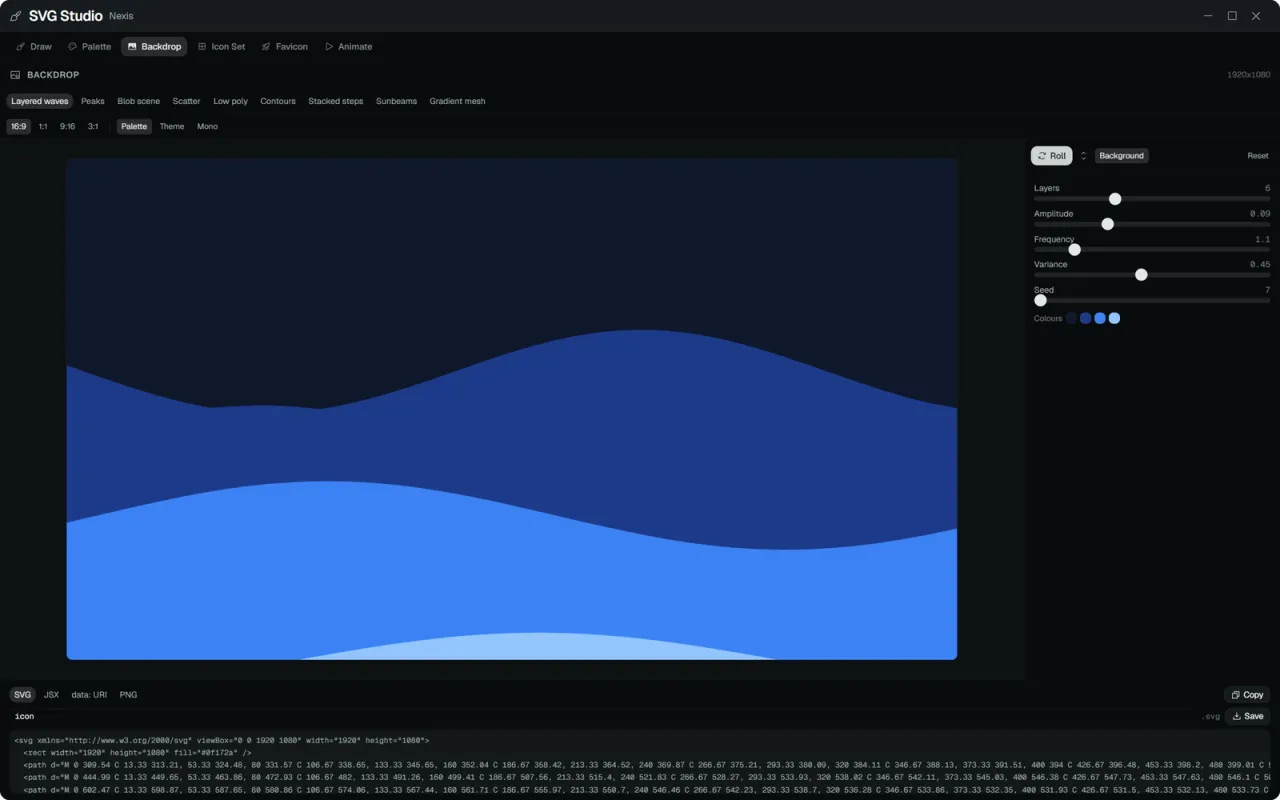Switch to the Contours pattern
Image resolution: width=1280 pixels, height=800 pixels.
point(278,101)
